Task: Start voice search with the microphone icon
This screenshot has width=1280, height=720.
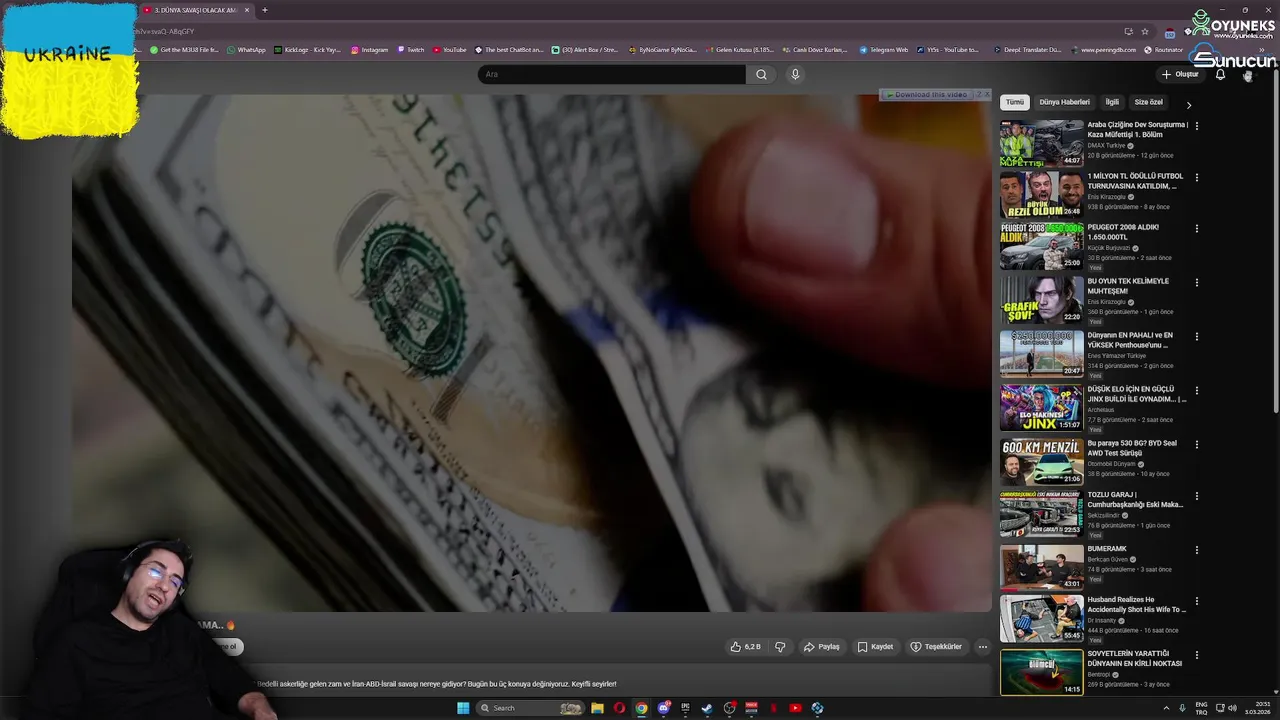Action: 795,74
